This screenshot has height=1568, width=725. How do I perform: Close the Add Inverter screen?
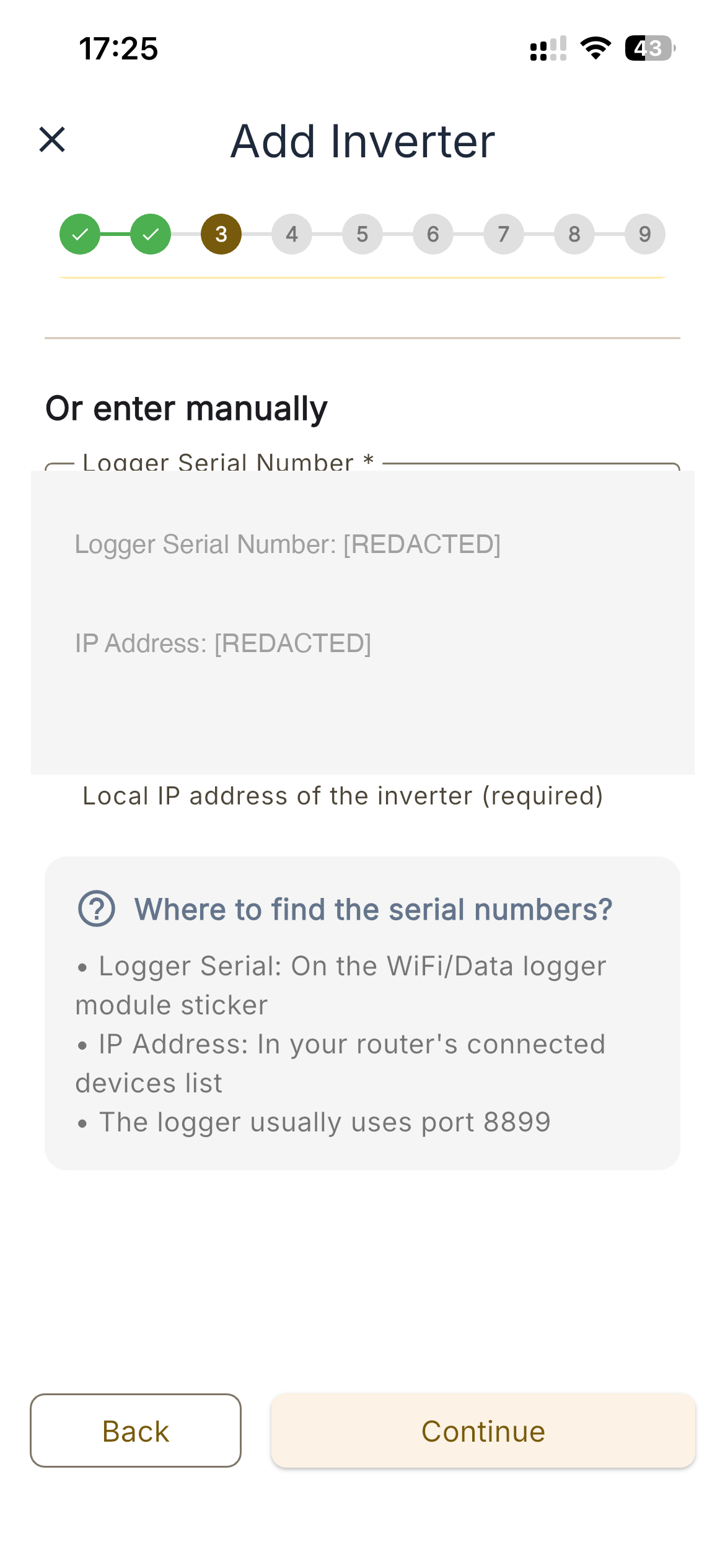point(52,139)
